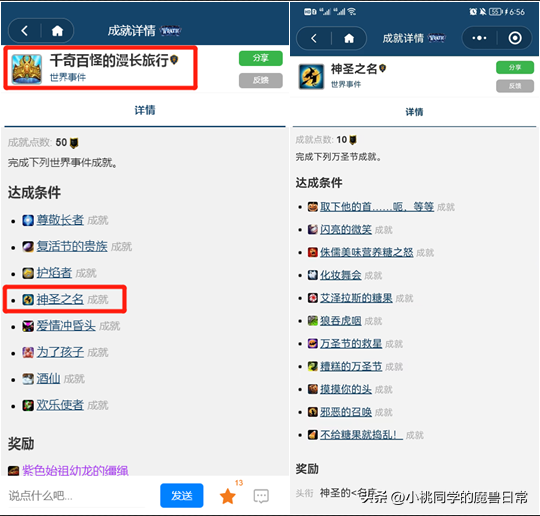Click the icon next to 尊敬长者
540x516 pixels.
pyautogui.click(x=28, y=220)
